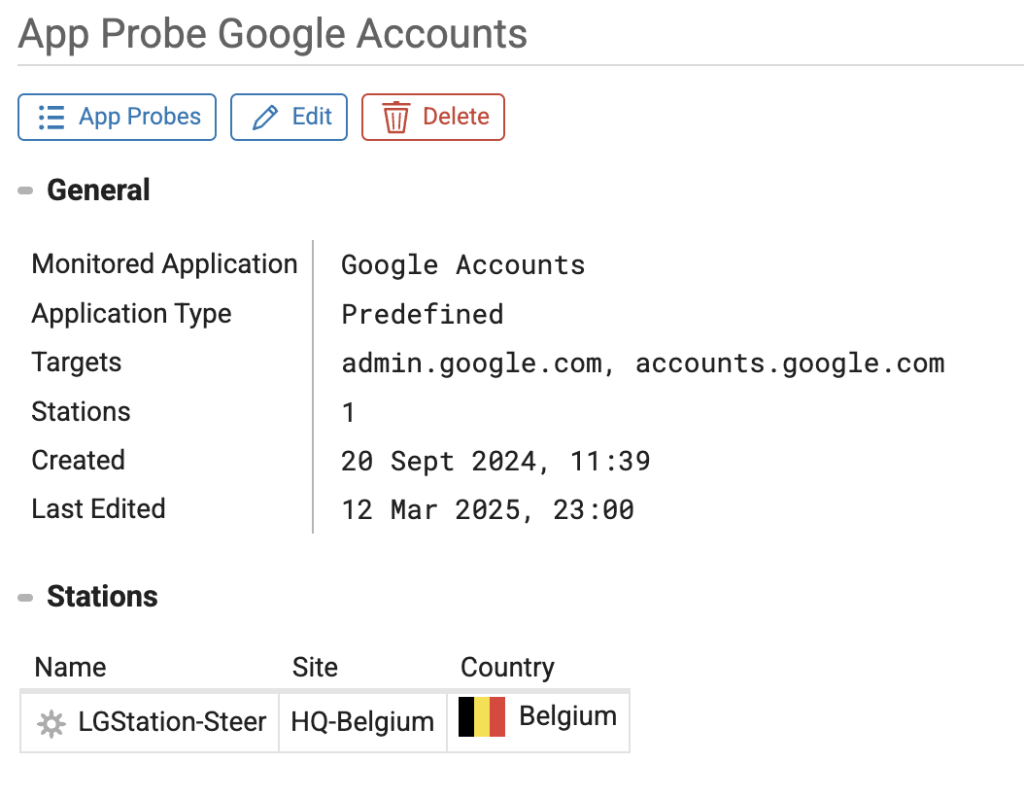Click the Belgium flag icon
This screenshot has height=797, width=1024.
(x=481, y=718)
